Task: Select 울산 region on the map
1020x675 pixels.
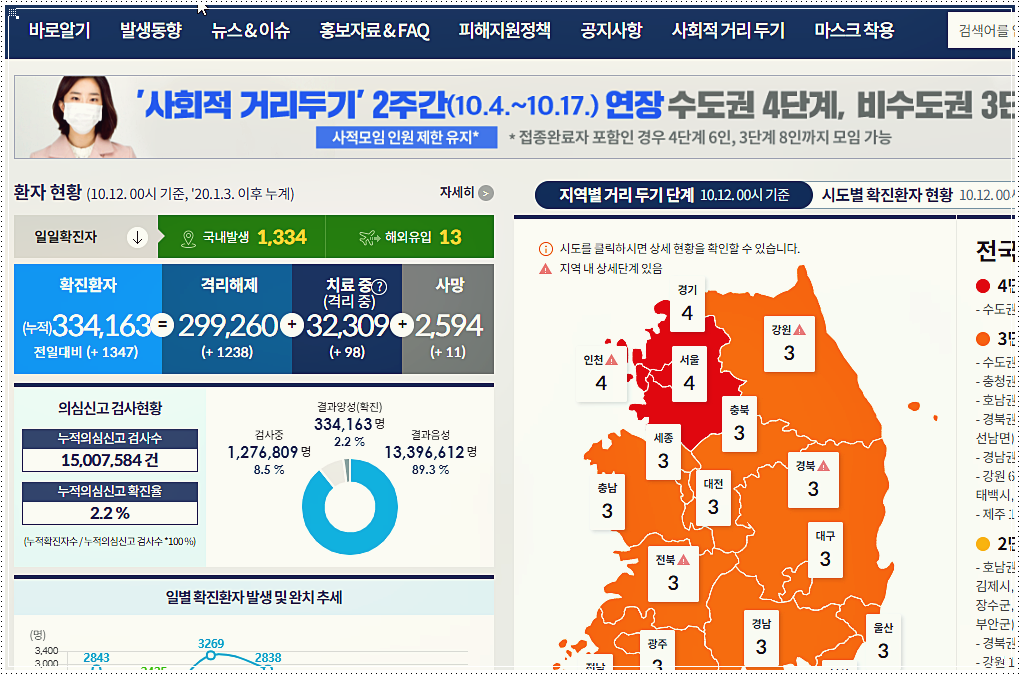Action: 883,642
